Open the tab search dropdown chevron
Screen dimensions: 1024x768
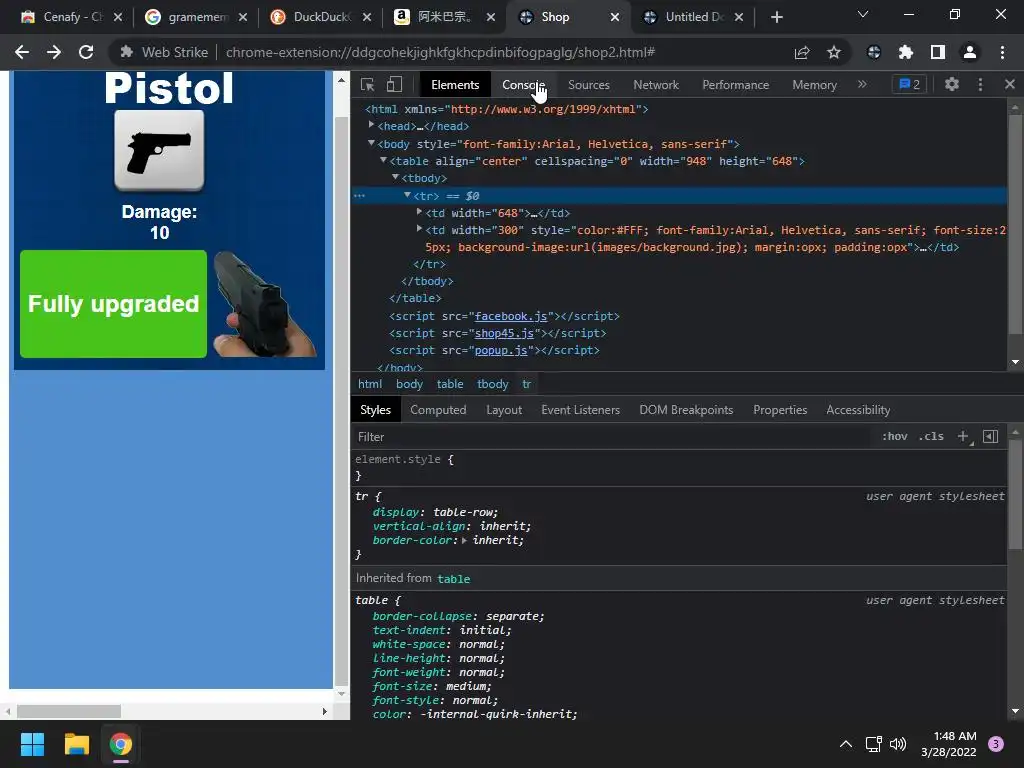[863, 14]
